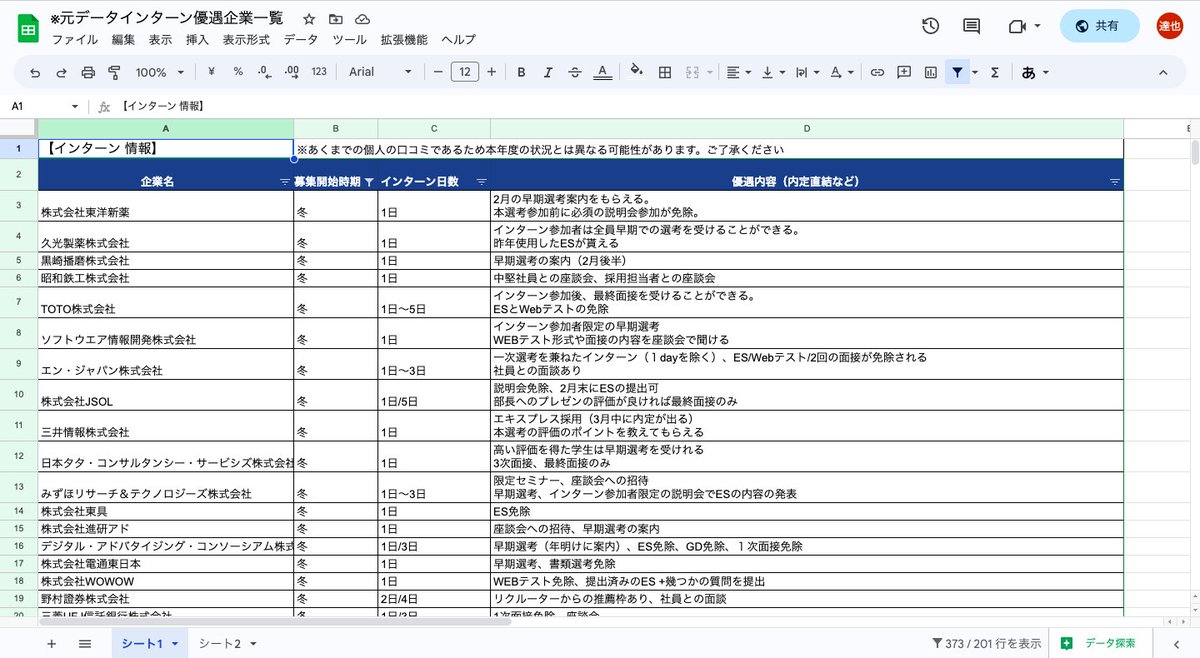Open the text color picker
1200x658 pixels.
pyautogui.click(x=602, y=72)
